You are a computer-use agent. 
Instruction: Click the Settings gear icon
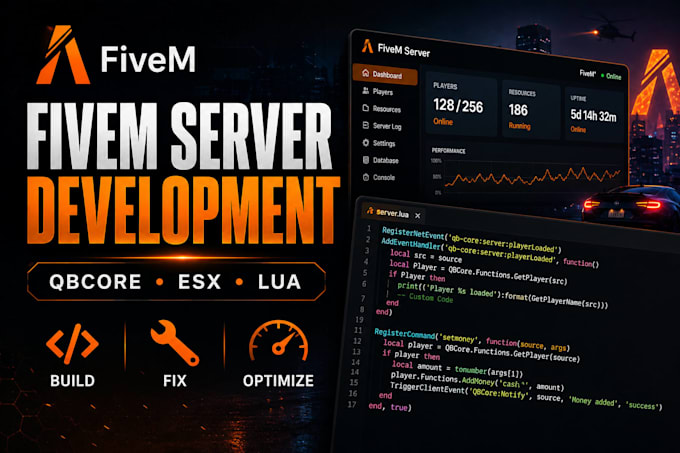366,143
